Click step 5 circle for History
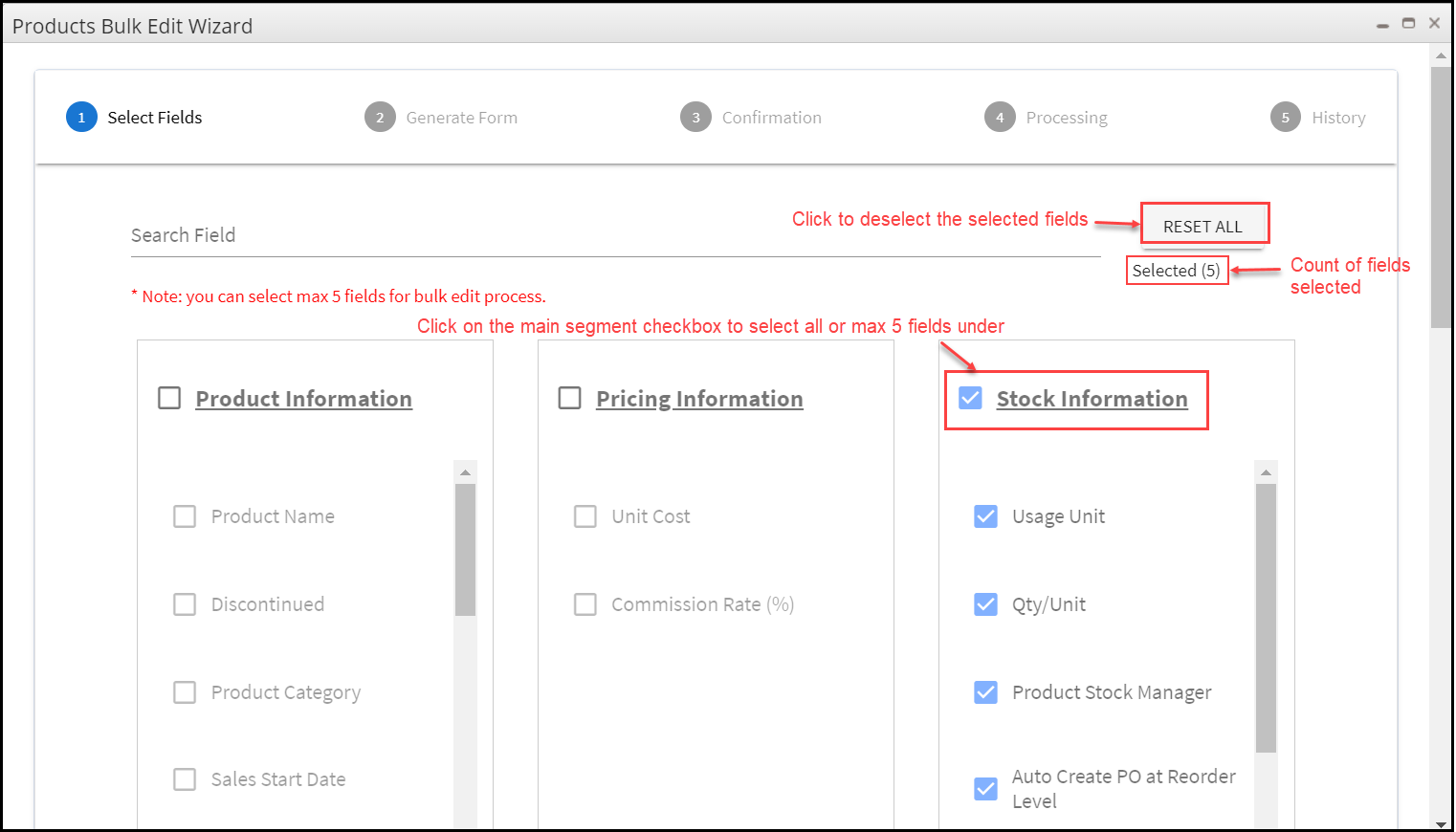The image size is (1456, 832). coord(1286,118)
